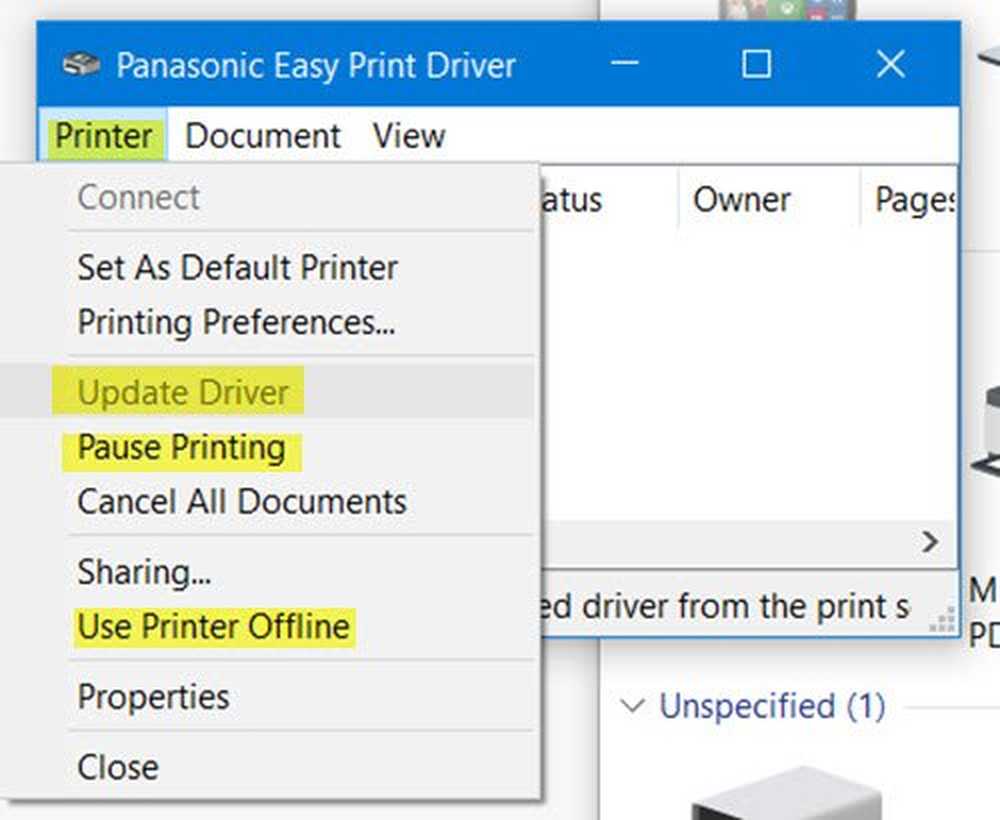Minimize the Panasonic Easy Print Driver window
The width and height of the screenshot is (1000, 820).
pos(625,66)
